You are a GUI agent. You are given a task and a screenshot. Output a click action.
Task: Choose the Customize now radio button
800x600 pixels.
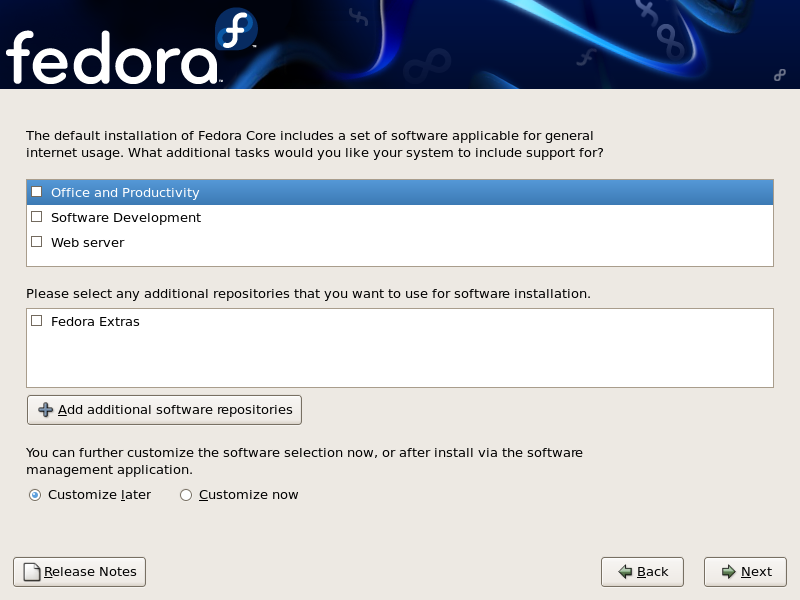[186, 495]
